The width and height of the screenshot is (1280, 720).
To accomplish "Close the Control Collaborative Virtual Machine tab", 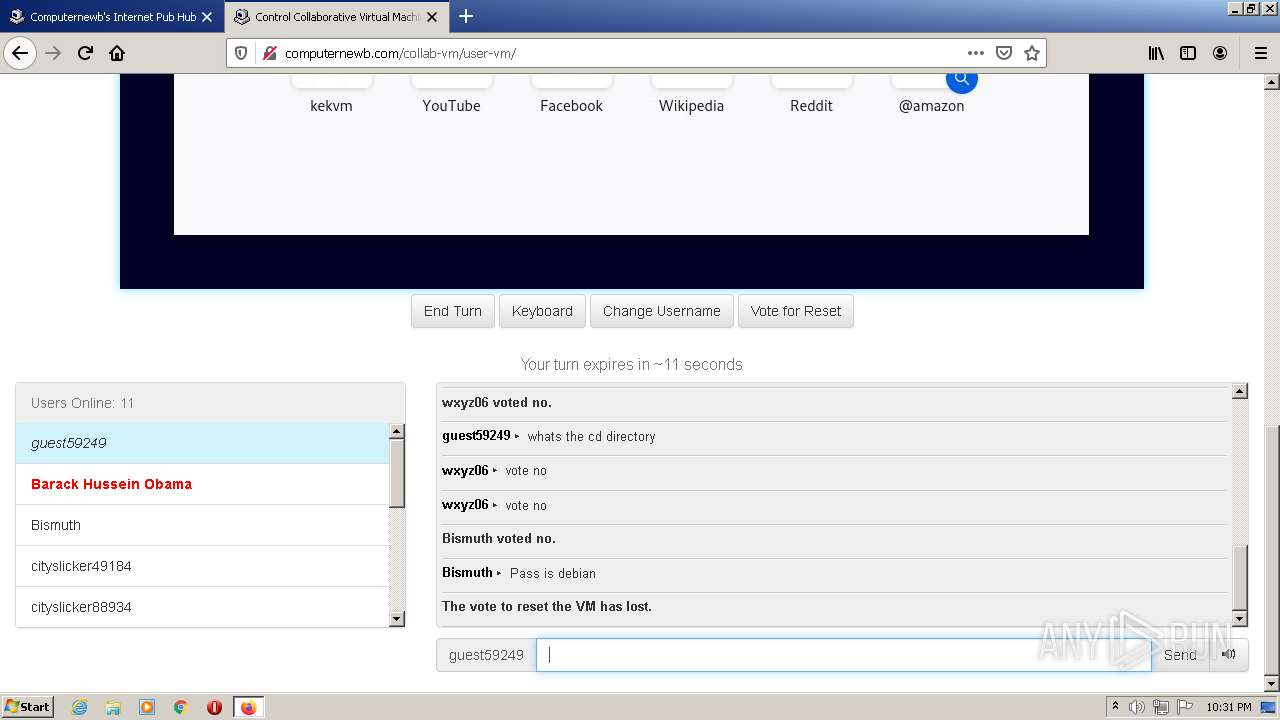I will point(432,17).
